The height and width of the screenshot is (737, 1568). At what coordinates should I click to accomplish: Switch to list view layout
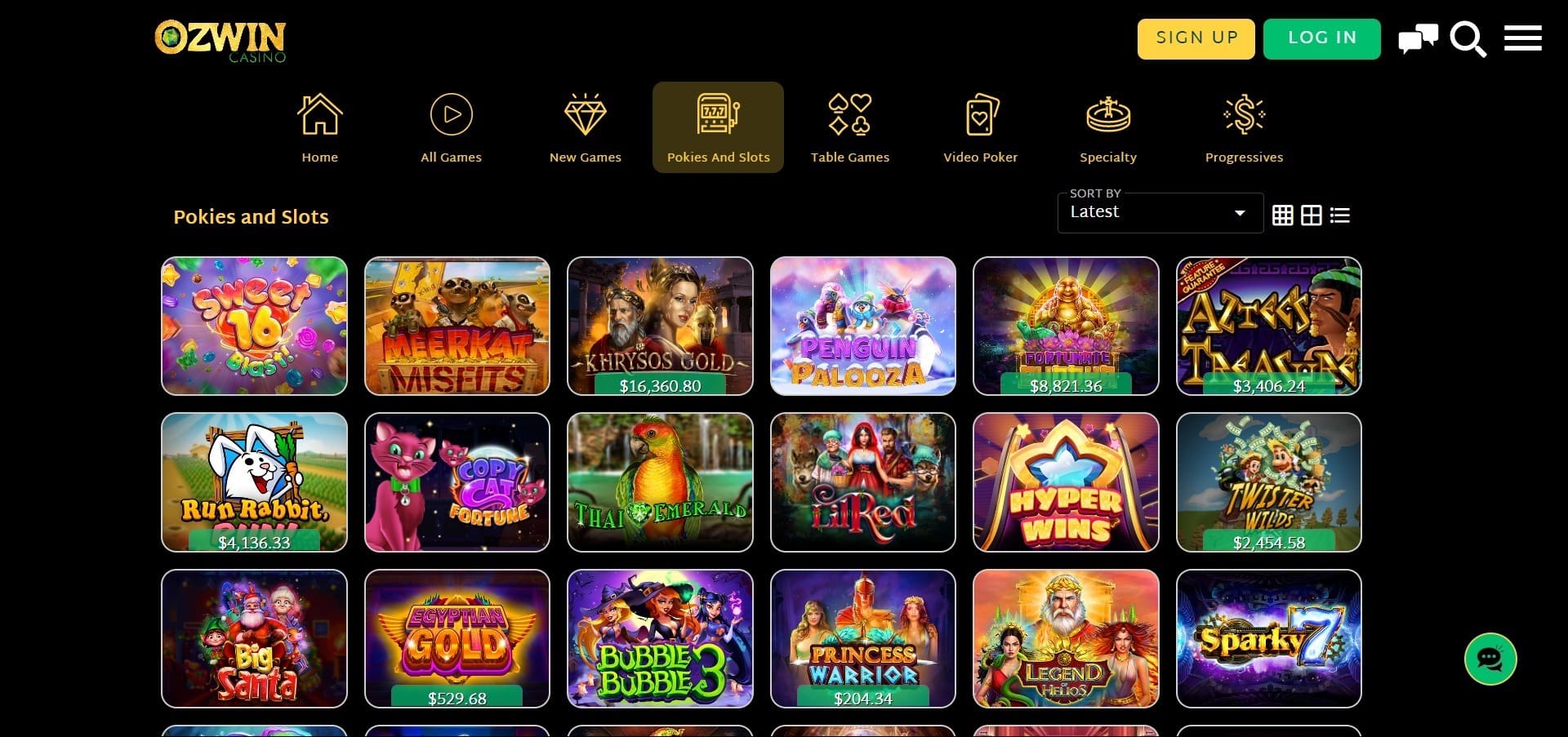point(1340,215)
